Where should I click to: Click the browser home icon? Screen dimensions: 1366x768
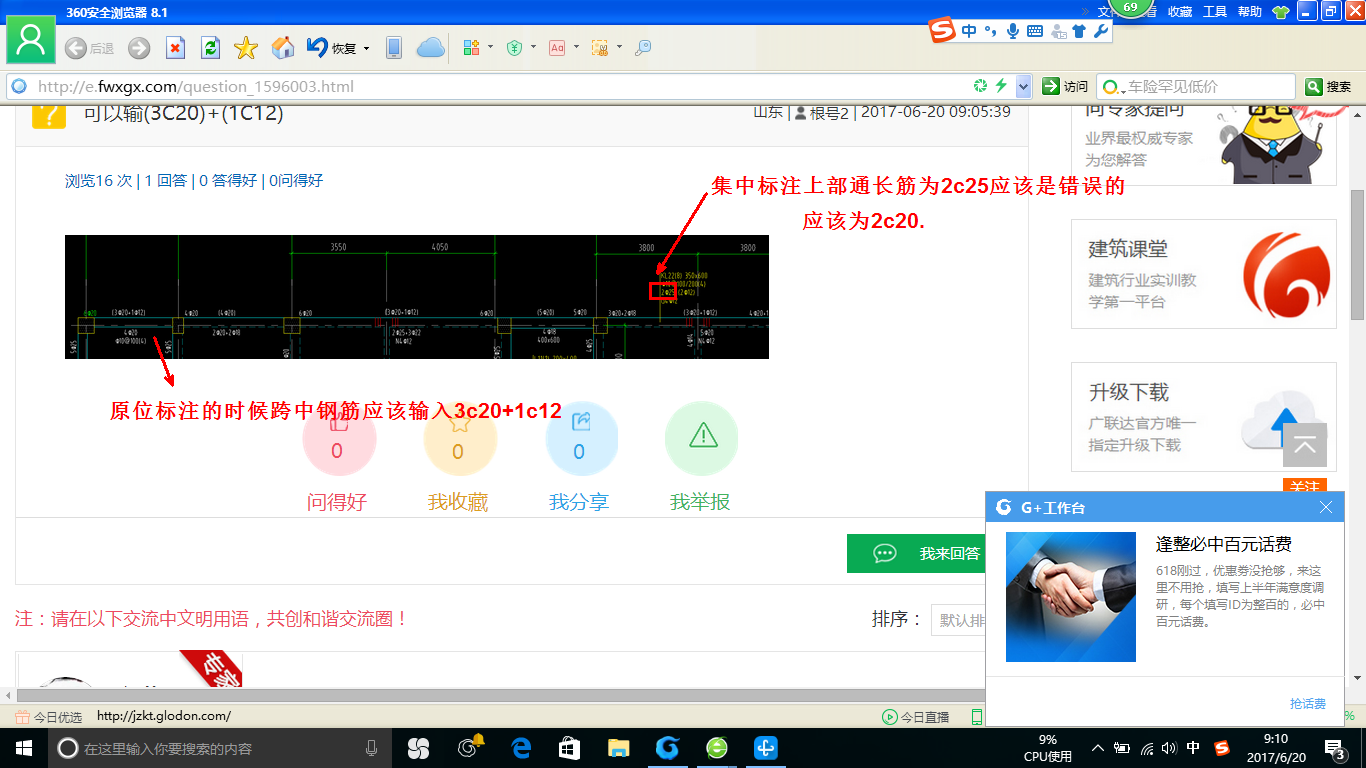tap(284, 47)
